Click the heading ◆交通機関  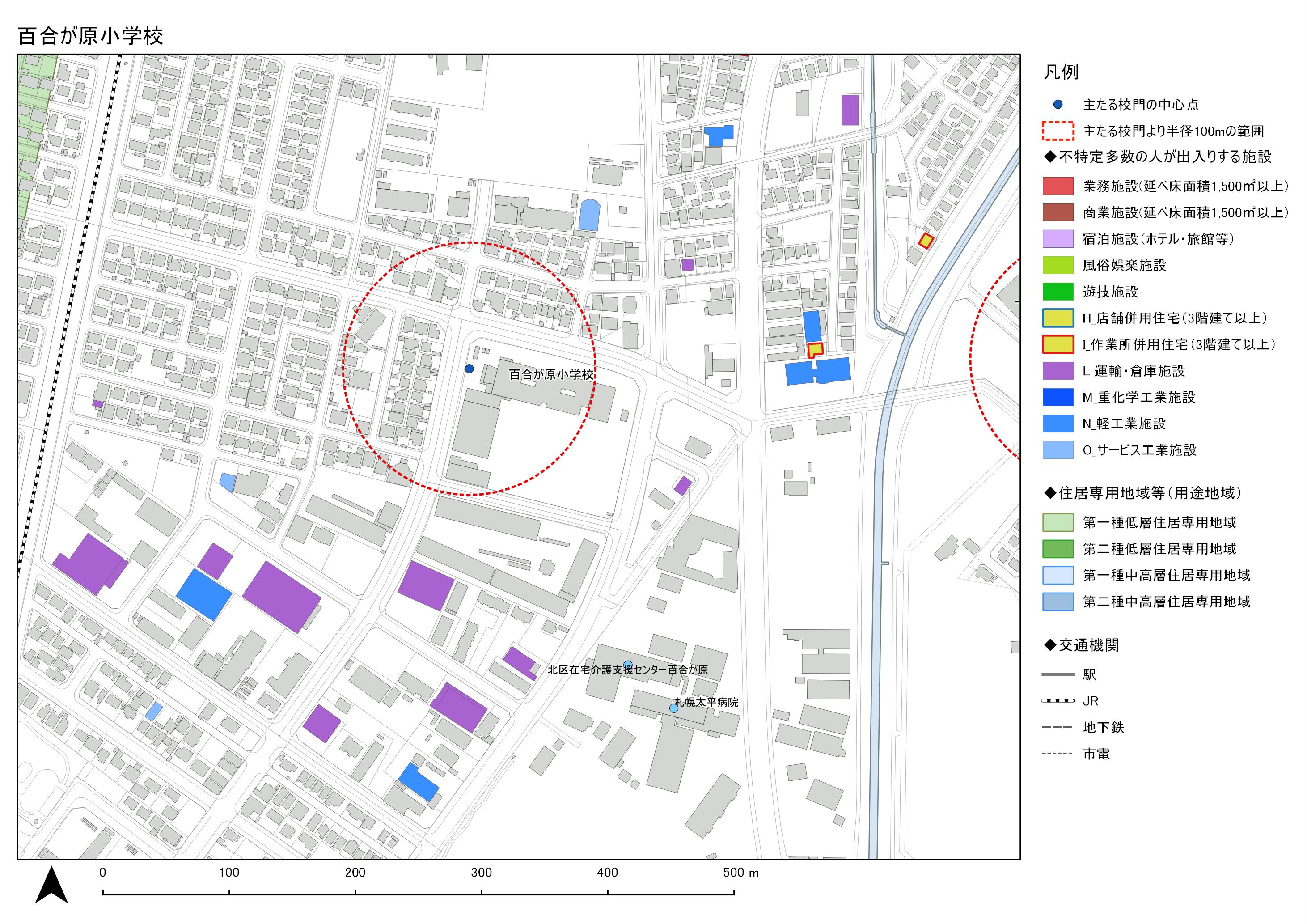(x=1082, y=645)
